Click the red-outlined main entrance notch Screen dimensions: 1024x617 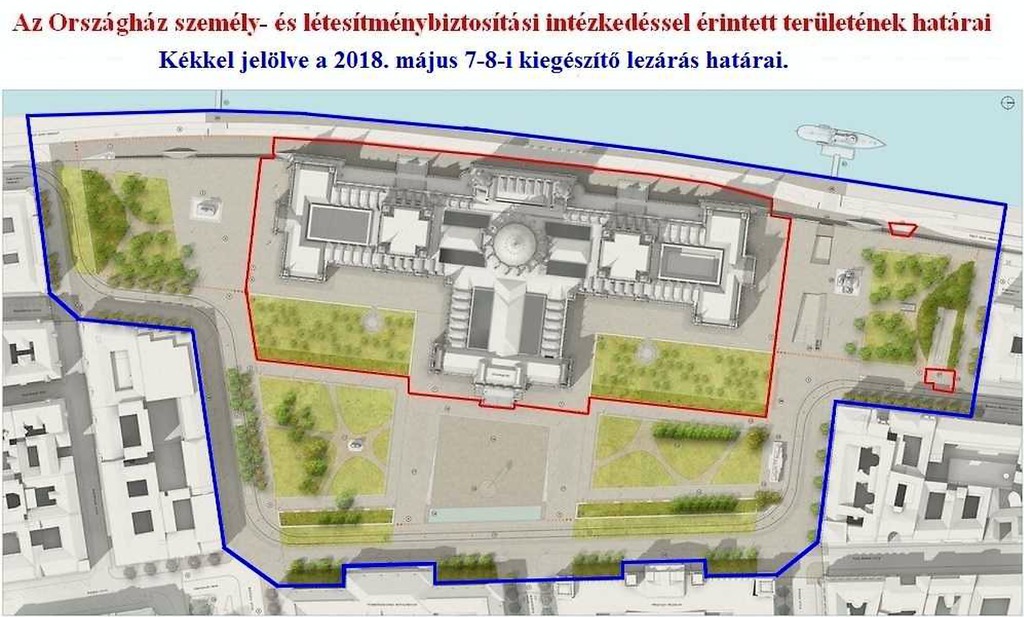[x=497, y=401]
